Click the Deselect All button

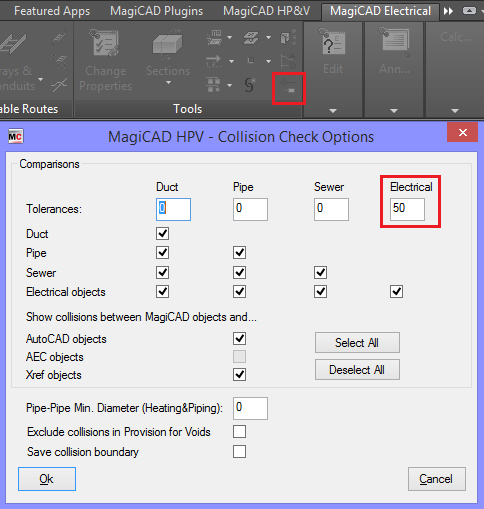click(x=357, y=369)
